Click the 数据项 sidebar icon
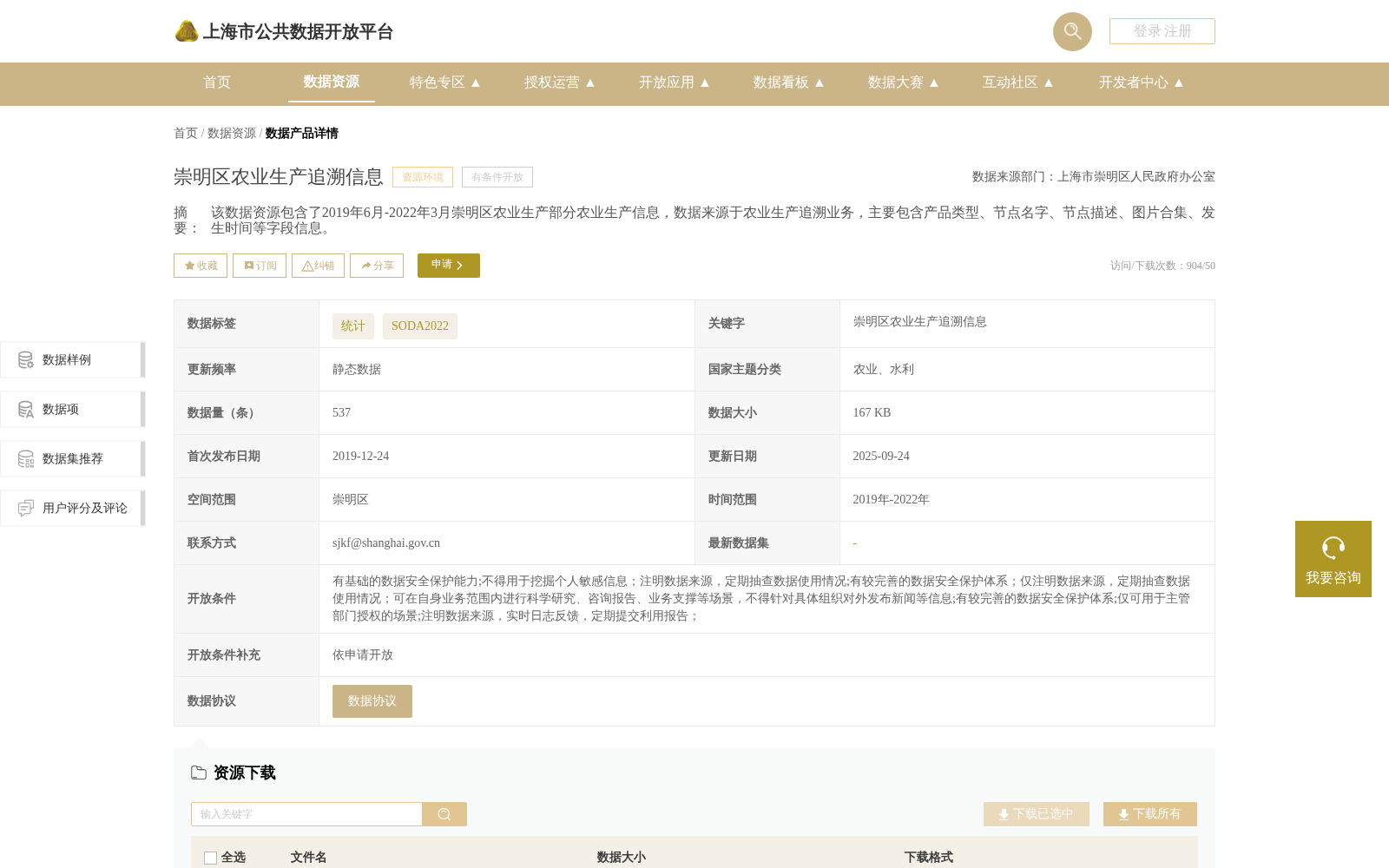Viewport: 1389px width, 868px height. (x=26, y=409)
